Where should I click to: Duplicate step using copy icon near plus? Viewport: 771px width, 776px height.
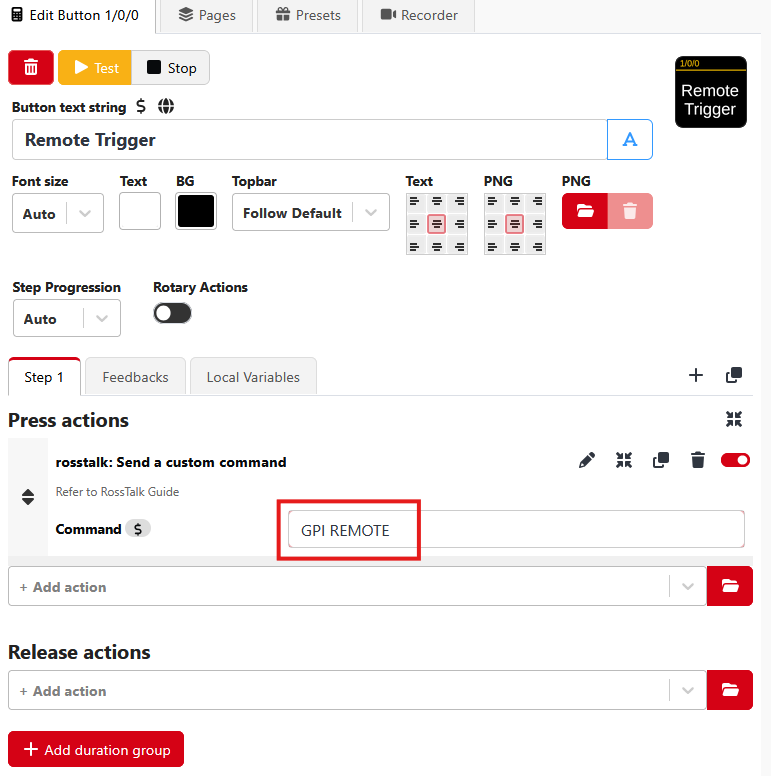(734, 375)
